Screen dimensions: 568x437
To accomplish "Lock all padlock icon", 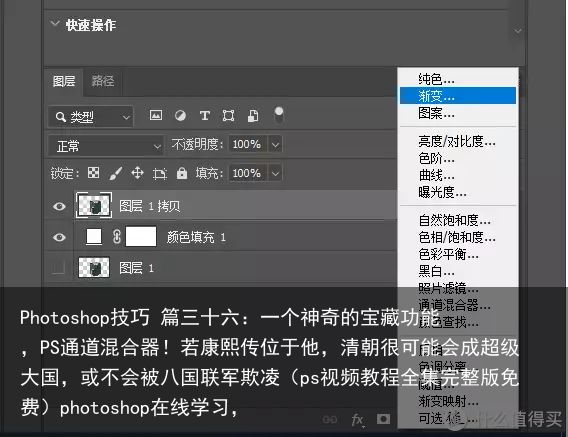I will pyautogui.click(x=182, y=173).
